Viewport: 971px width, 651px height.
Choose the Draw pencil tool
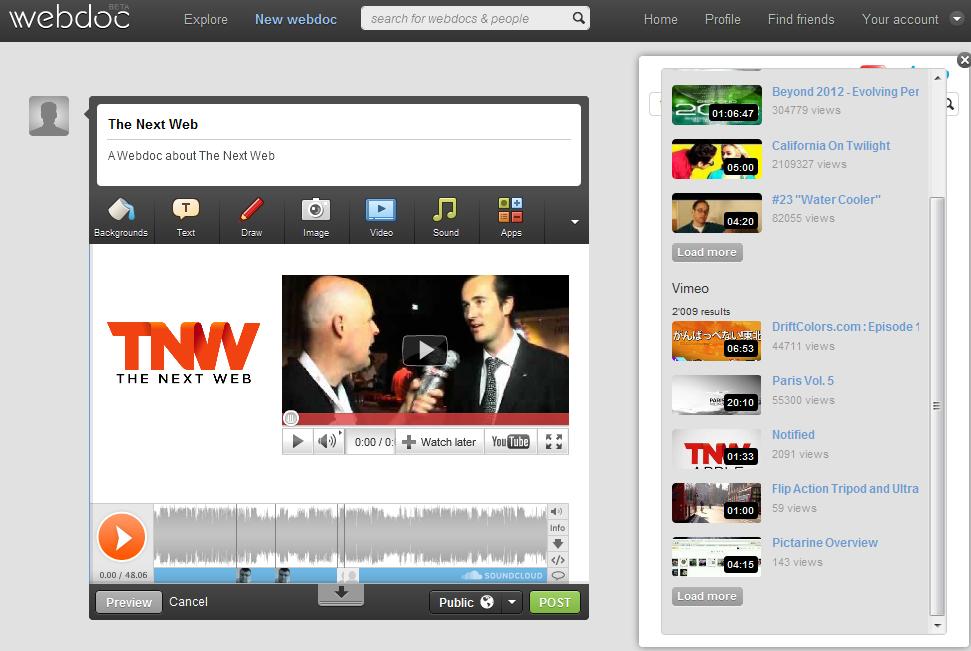251,217
